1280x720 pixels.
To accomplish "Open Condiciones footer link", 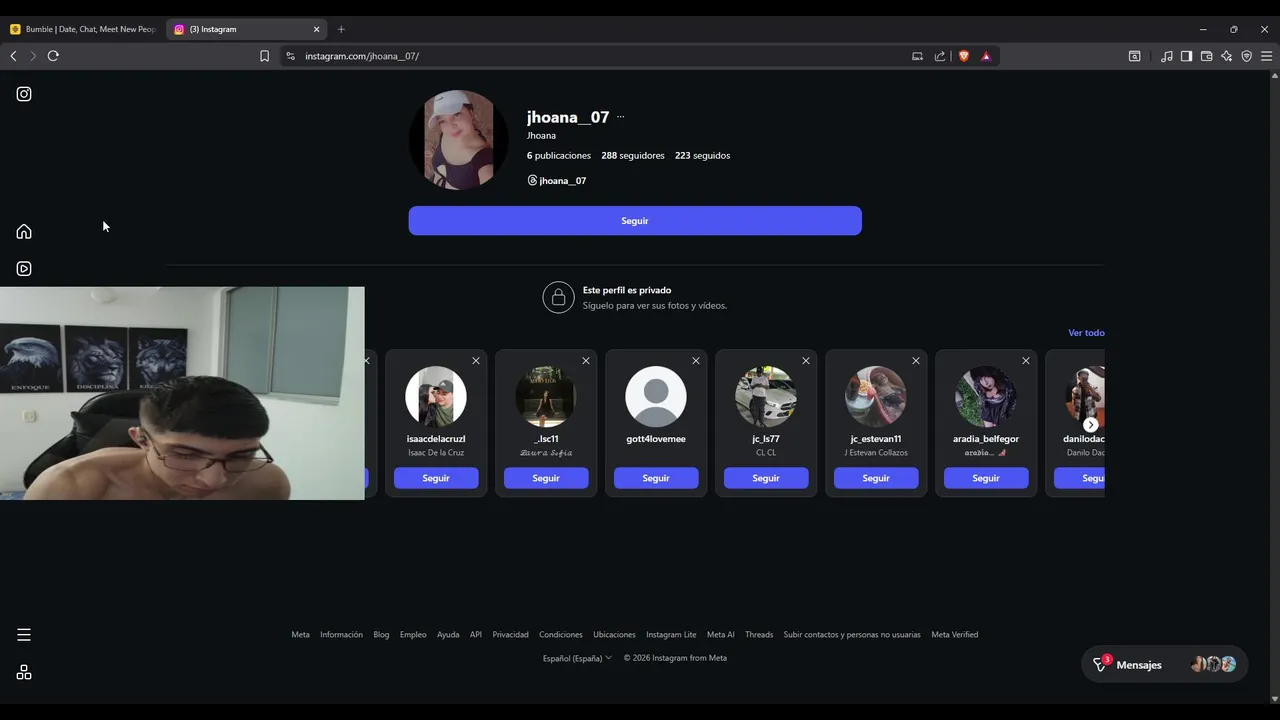I will coord(561,635).
